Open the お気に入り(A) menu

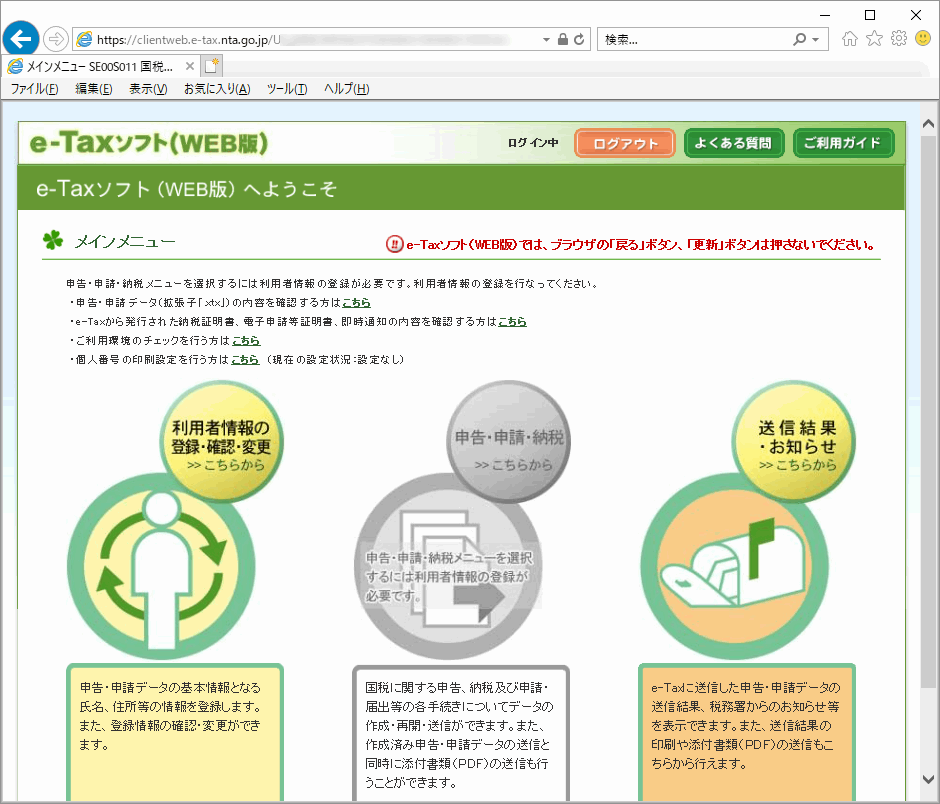click(216, 89)
